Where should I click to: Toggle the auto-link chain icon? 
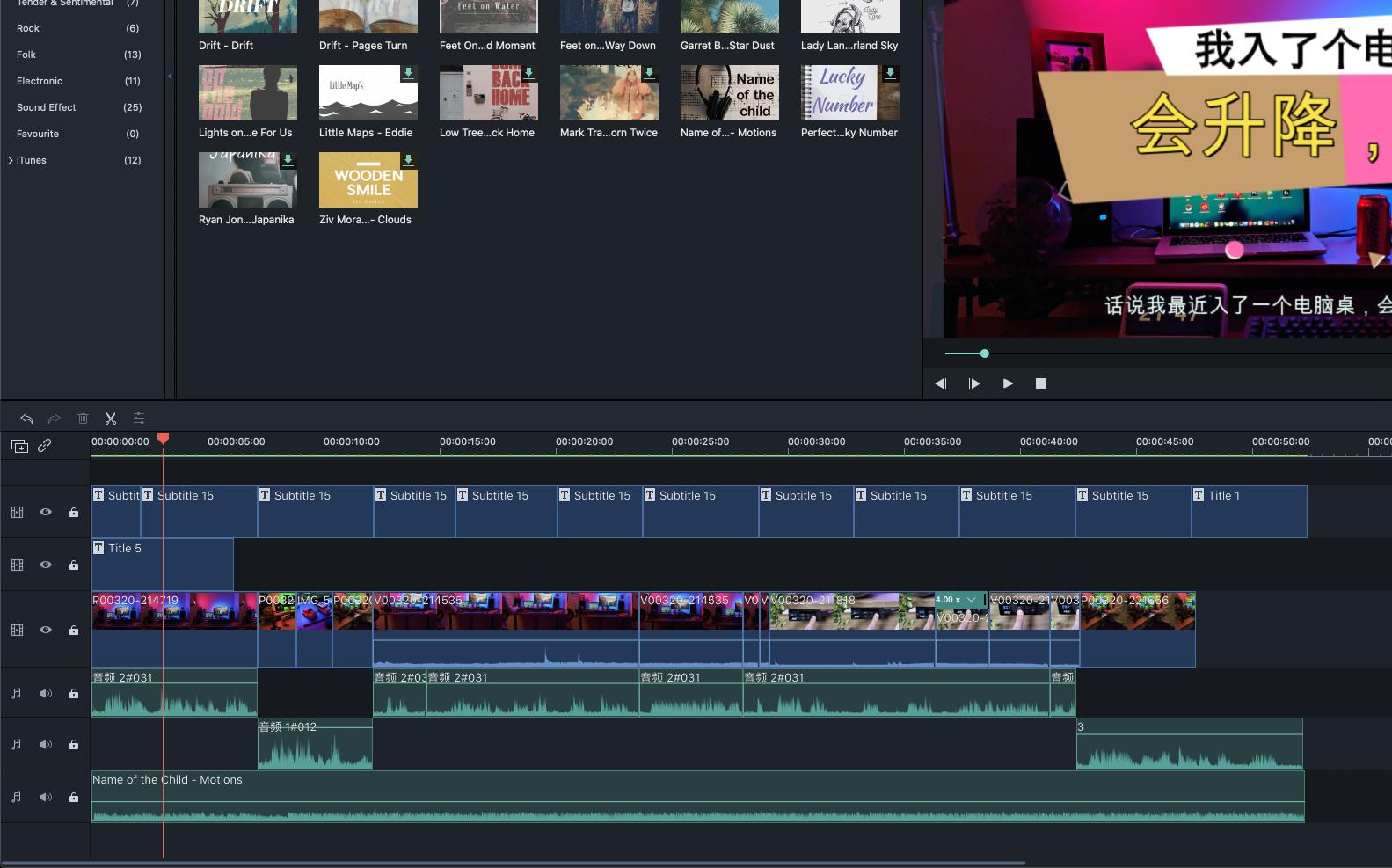(x=45, y=446)
